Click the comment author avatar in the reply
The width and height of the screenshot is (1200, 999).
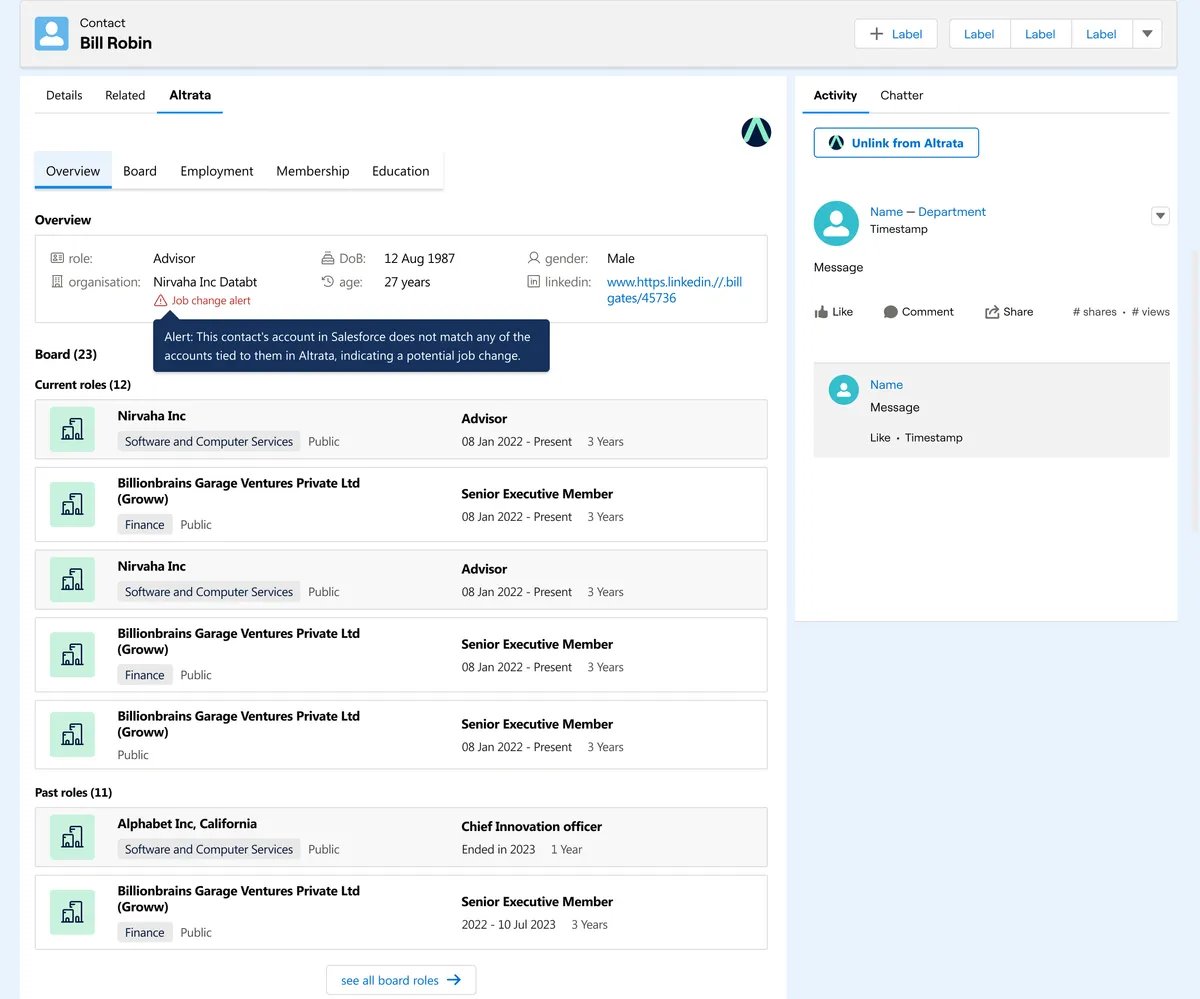[x=845, y=390]
